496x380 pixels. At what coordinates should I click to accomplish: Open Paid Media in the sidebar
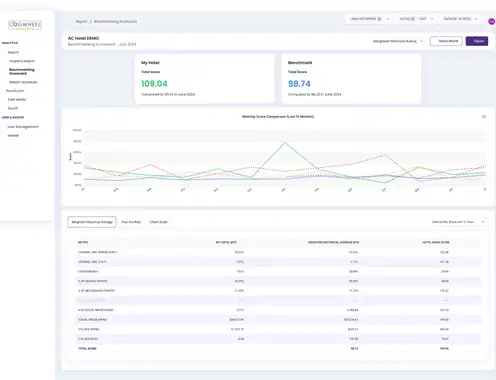coord(17,99)
